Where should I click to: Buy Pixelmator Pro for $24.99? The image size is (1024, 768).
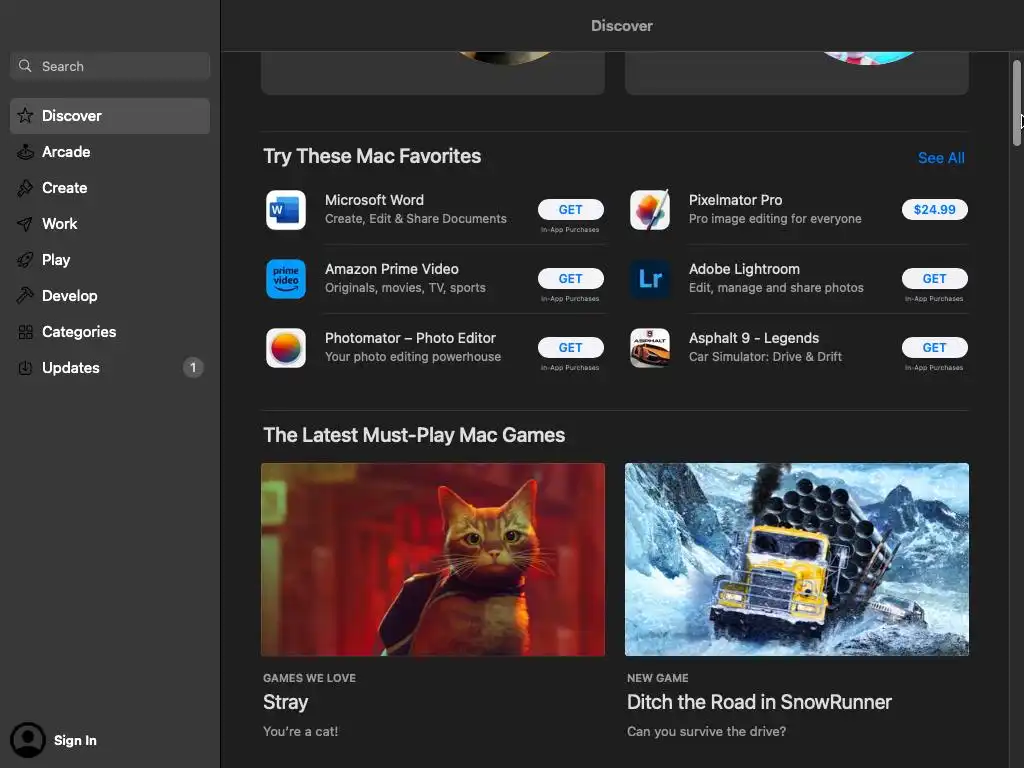[x=935, y=210]
